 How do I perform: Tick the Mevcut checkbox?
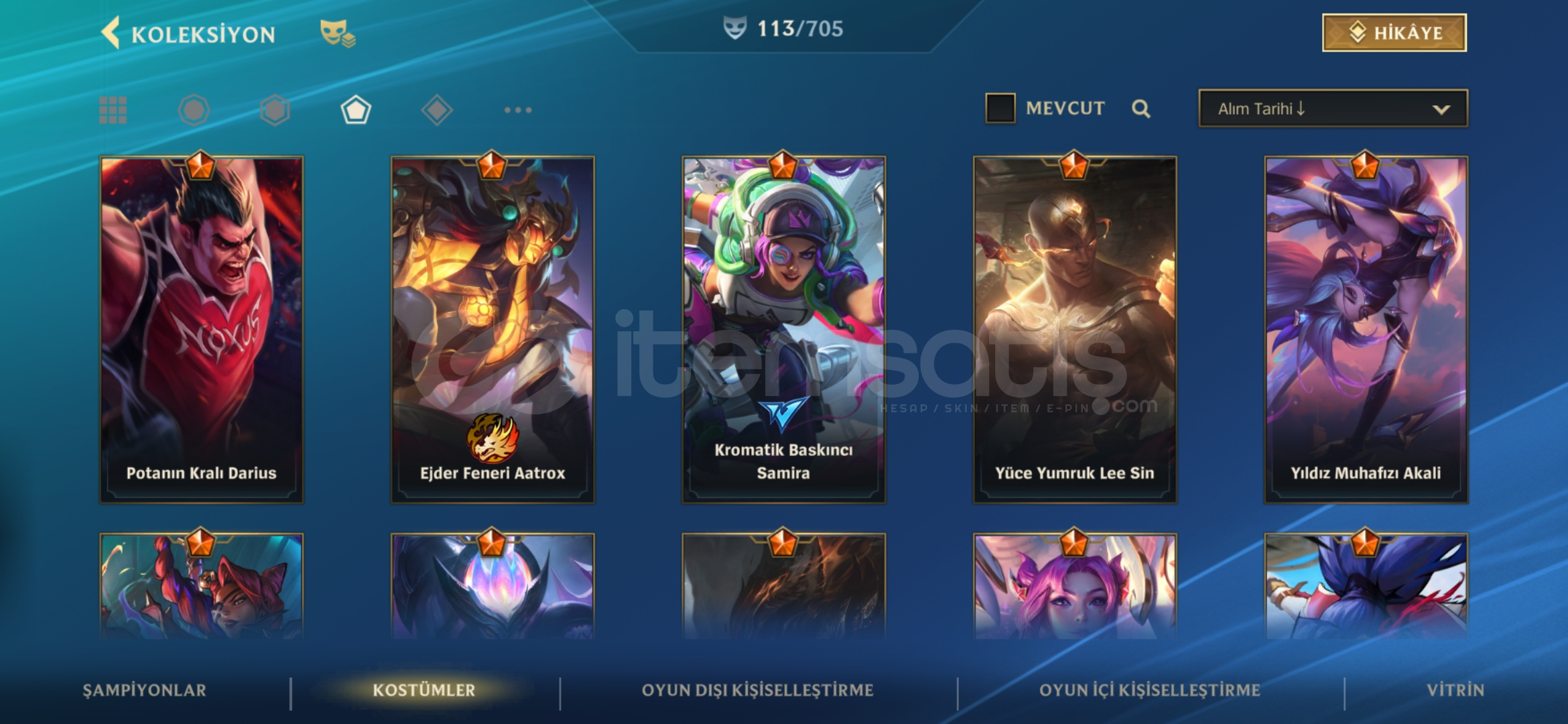pyautogui.click(x=1000, y=108)
